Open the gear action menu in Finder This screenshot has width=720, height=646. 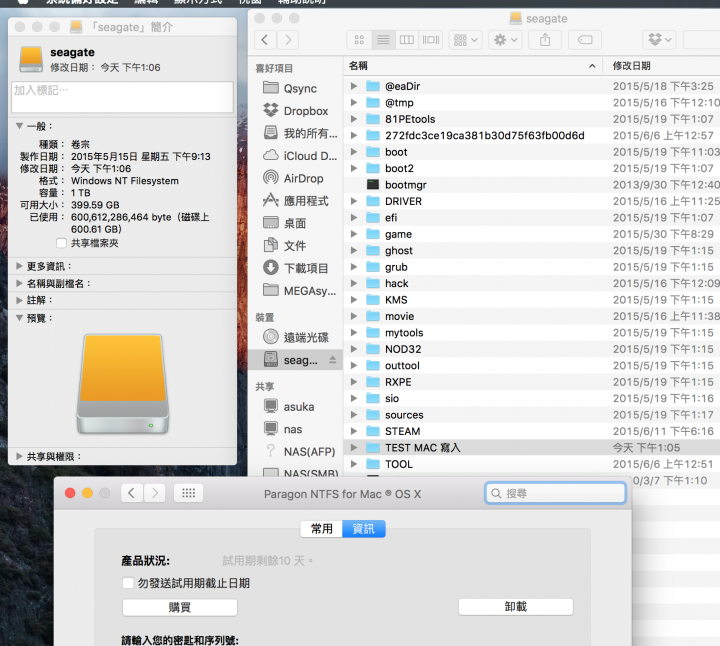[505, 40]
